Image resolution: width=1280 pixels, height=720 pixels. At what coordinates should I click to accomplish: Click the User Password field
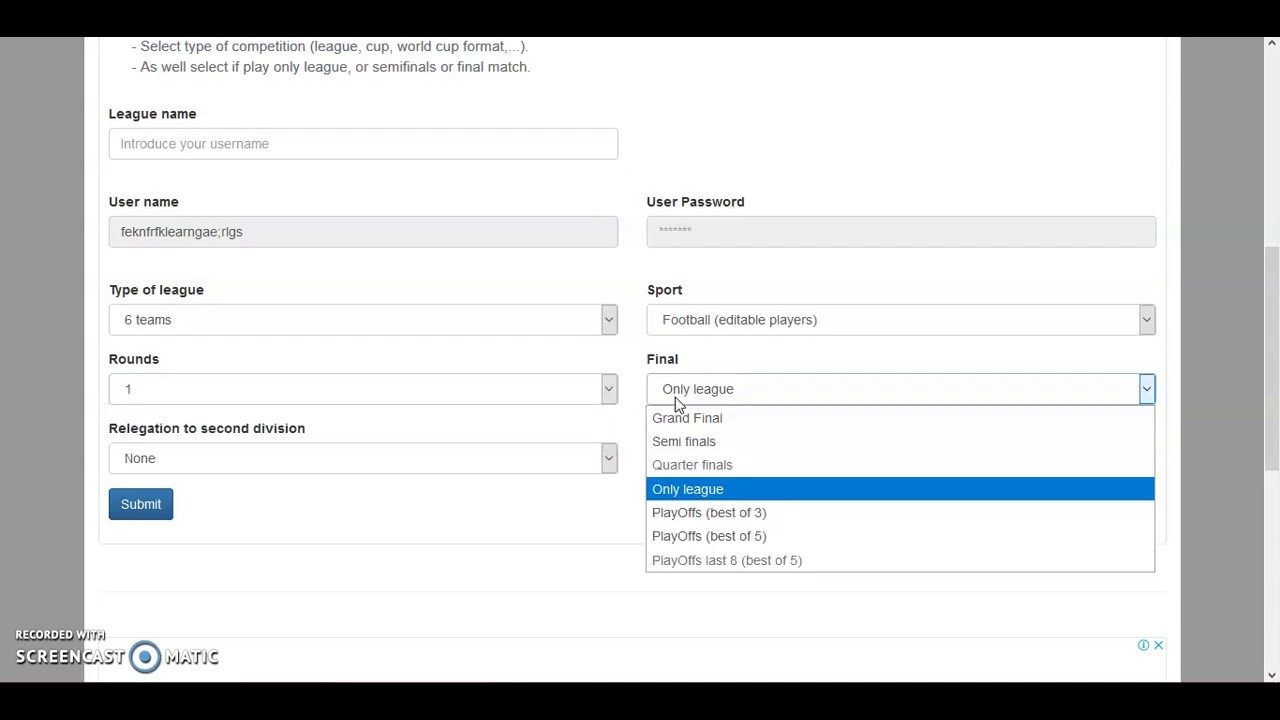(x=901, y=232)
